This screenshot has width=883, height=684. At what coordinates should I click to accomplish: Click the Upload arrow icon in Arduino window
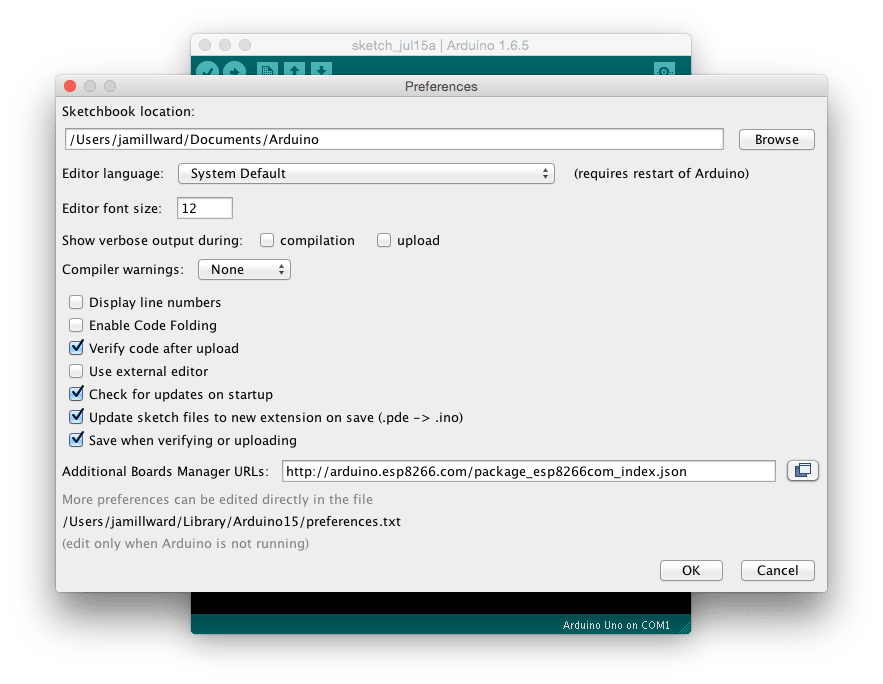[234, 69]
